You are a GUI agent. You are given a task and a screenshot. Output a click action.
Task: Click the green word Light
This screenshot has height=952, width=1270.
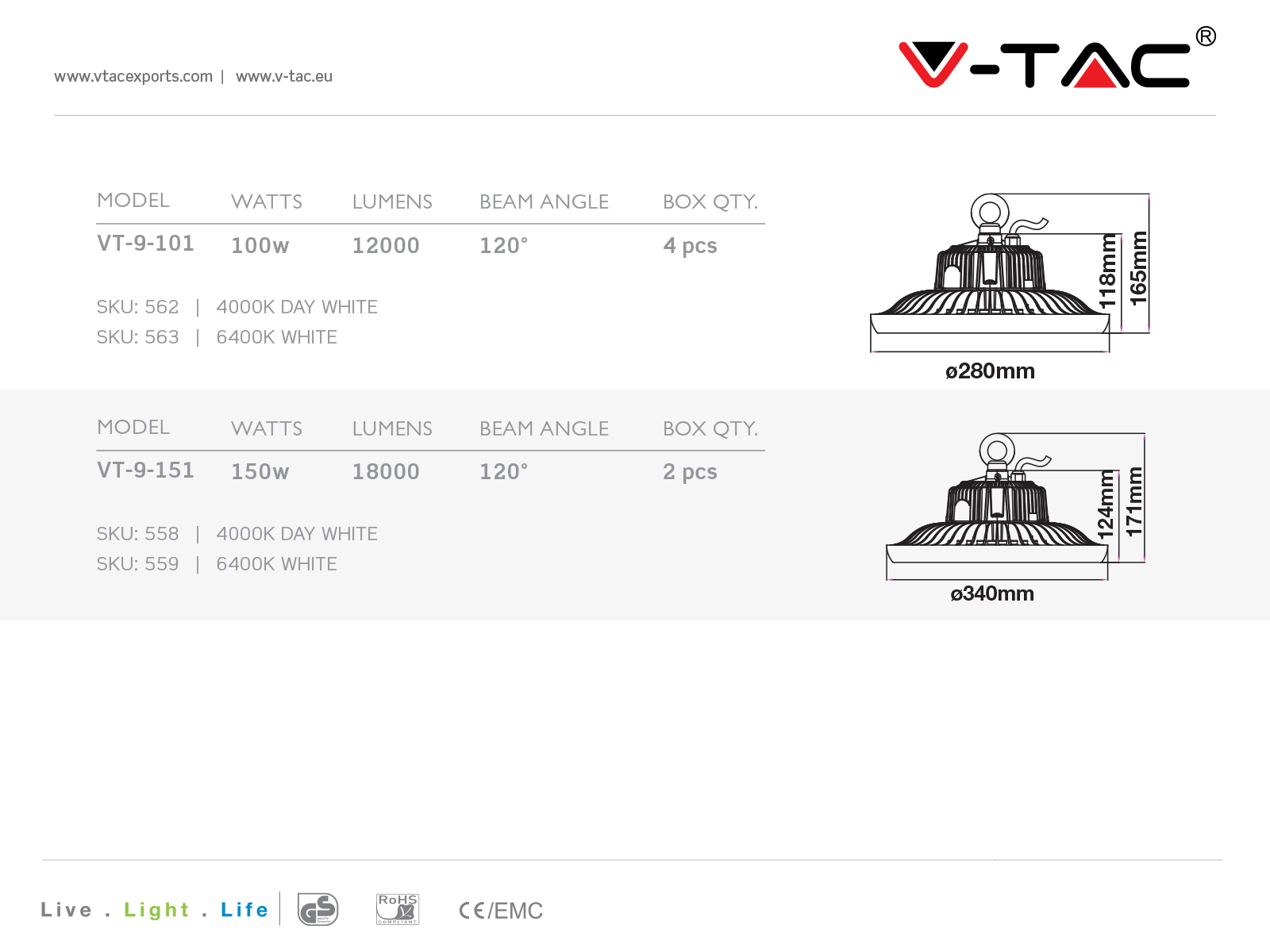tap(156, 911)
